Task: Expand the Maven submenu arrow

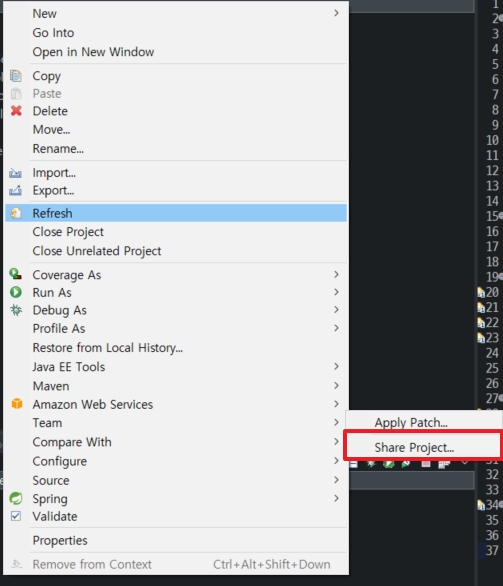Action: (x=336, y=385)
